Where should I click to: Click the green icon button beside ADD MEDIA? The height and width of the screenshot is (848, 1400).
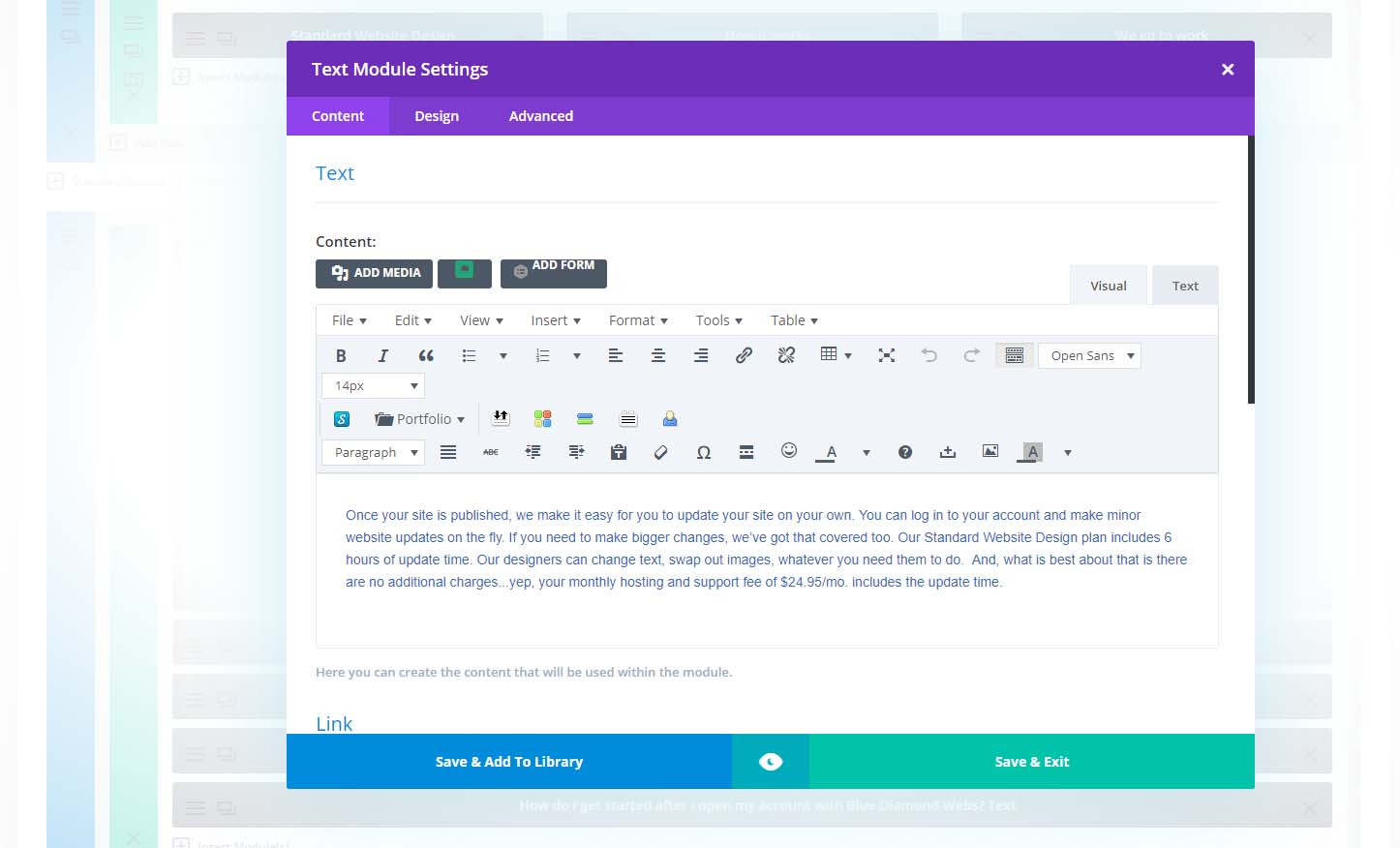(465, 273)
